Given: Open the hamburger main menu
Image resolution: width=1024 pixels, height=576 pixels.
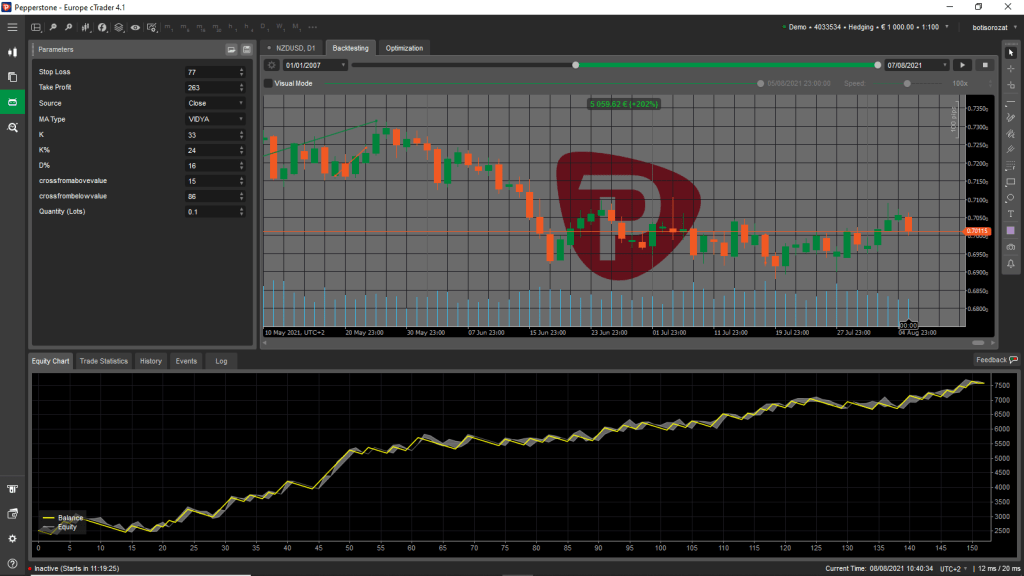Looking at the screenshot, I should click(x=13, y=27).
